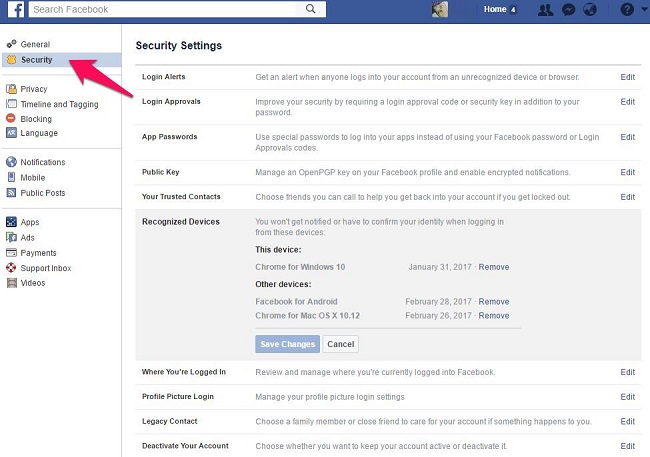This screenshot has height=457, width=650.
Task: Open Language settings section
Action: tap(39, 133)
